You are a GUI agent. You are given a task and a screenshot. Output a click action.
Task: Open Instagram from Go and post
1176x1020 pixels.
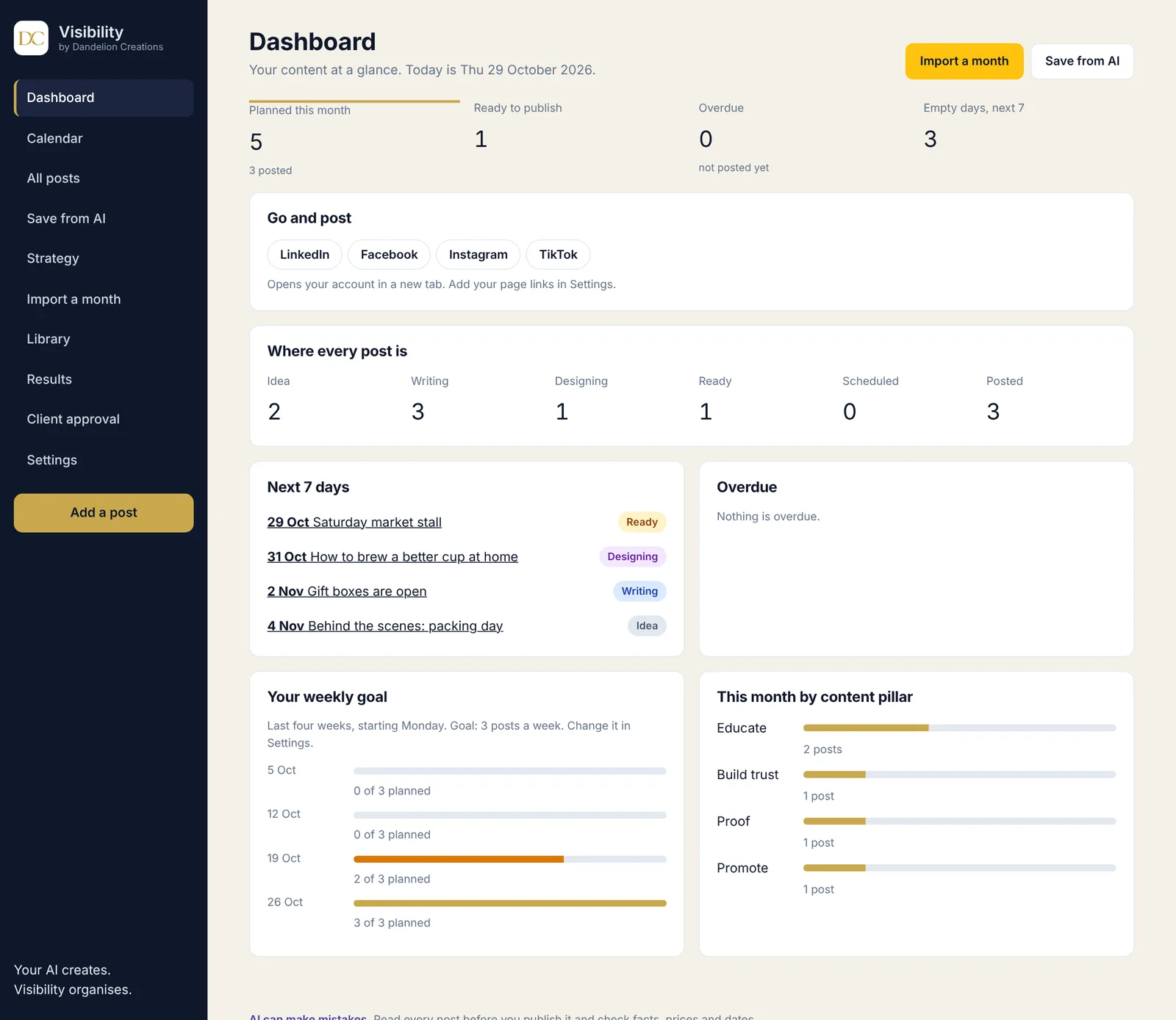click(x=478, y=254)
